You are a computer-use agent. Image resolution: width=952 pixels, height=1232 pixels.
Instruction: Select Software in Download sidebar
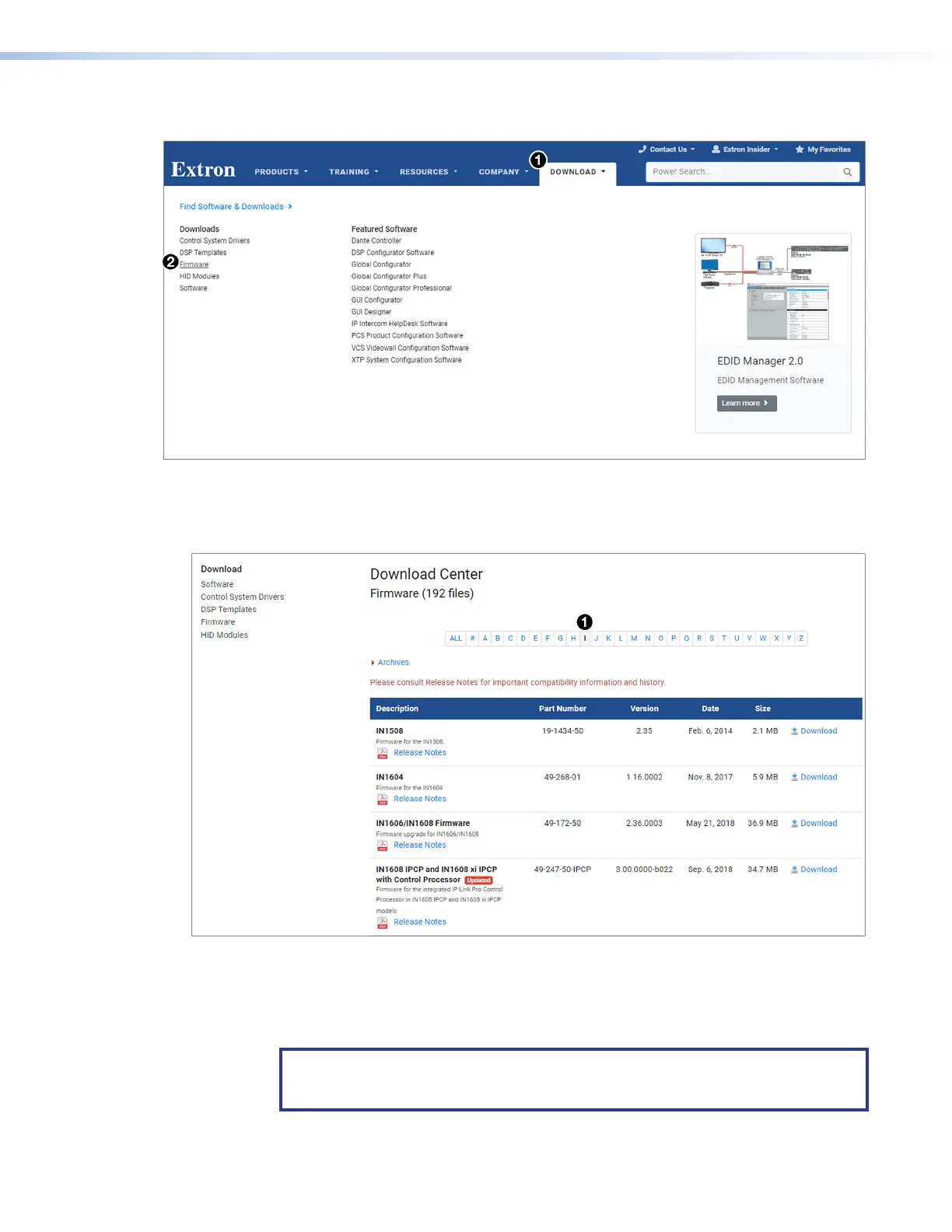point(217,585)
